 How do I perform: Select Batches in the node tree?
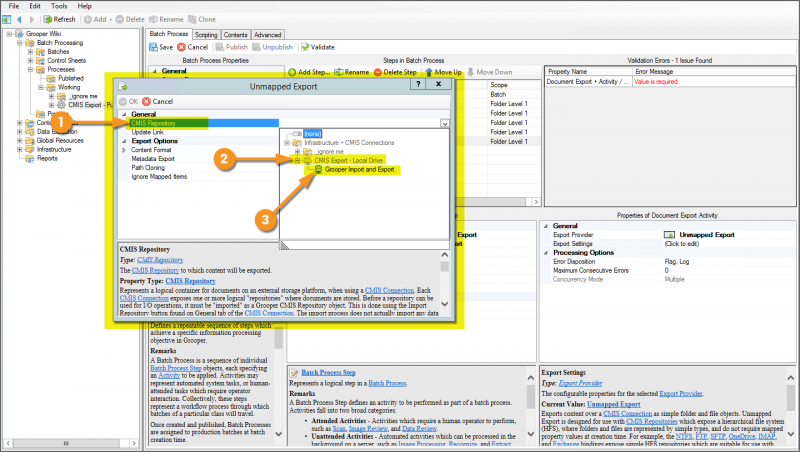[58, 52]
